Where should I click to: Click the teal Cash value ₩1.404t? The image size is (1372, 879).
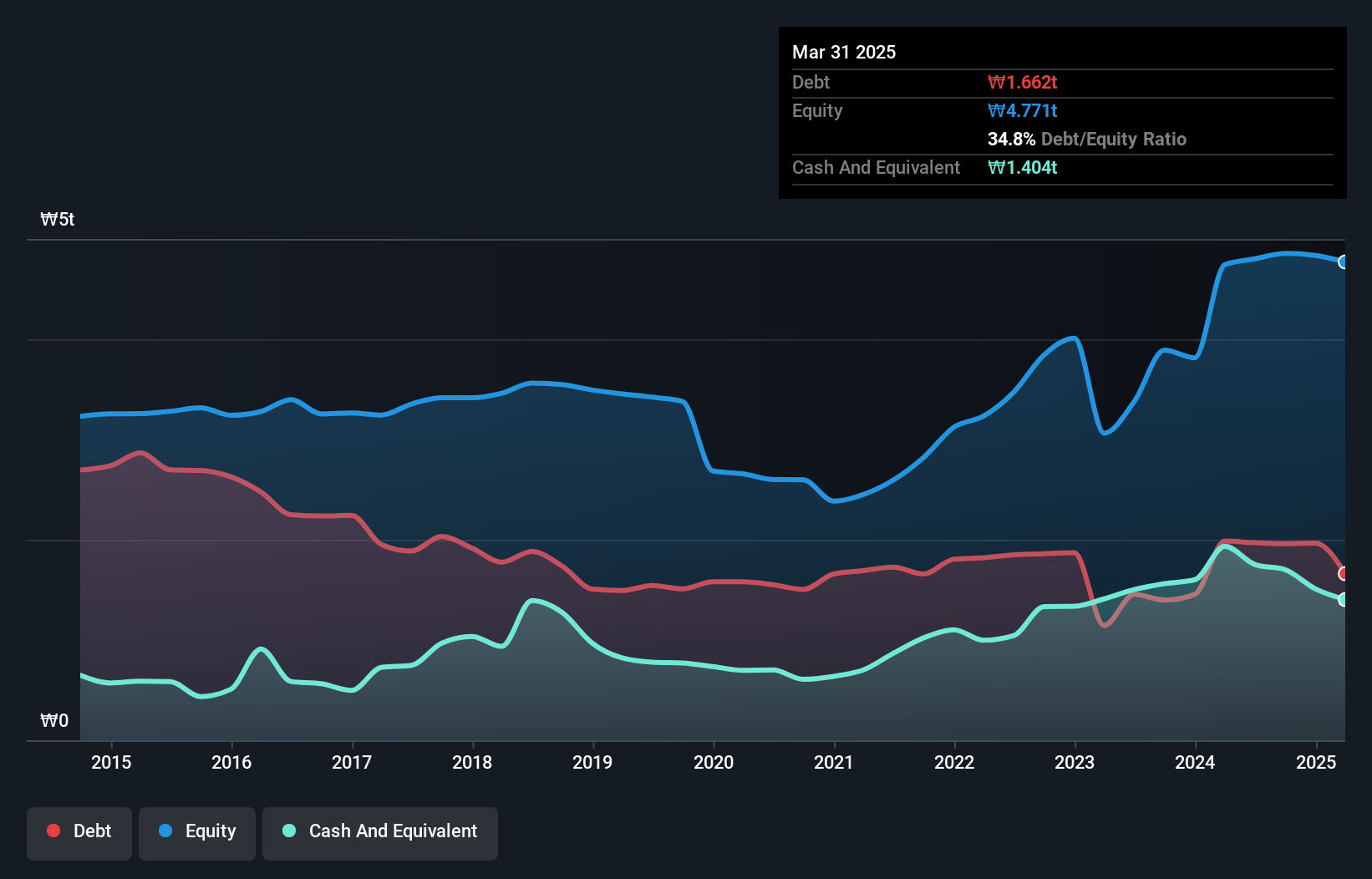pyautogui.click(x=1023, y=167)
